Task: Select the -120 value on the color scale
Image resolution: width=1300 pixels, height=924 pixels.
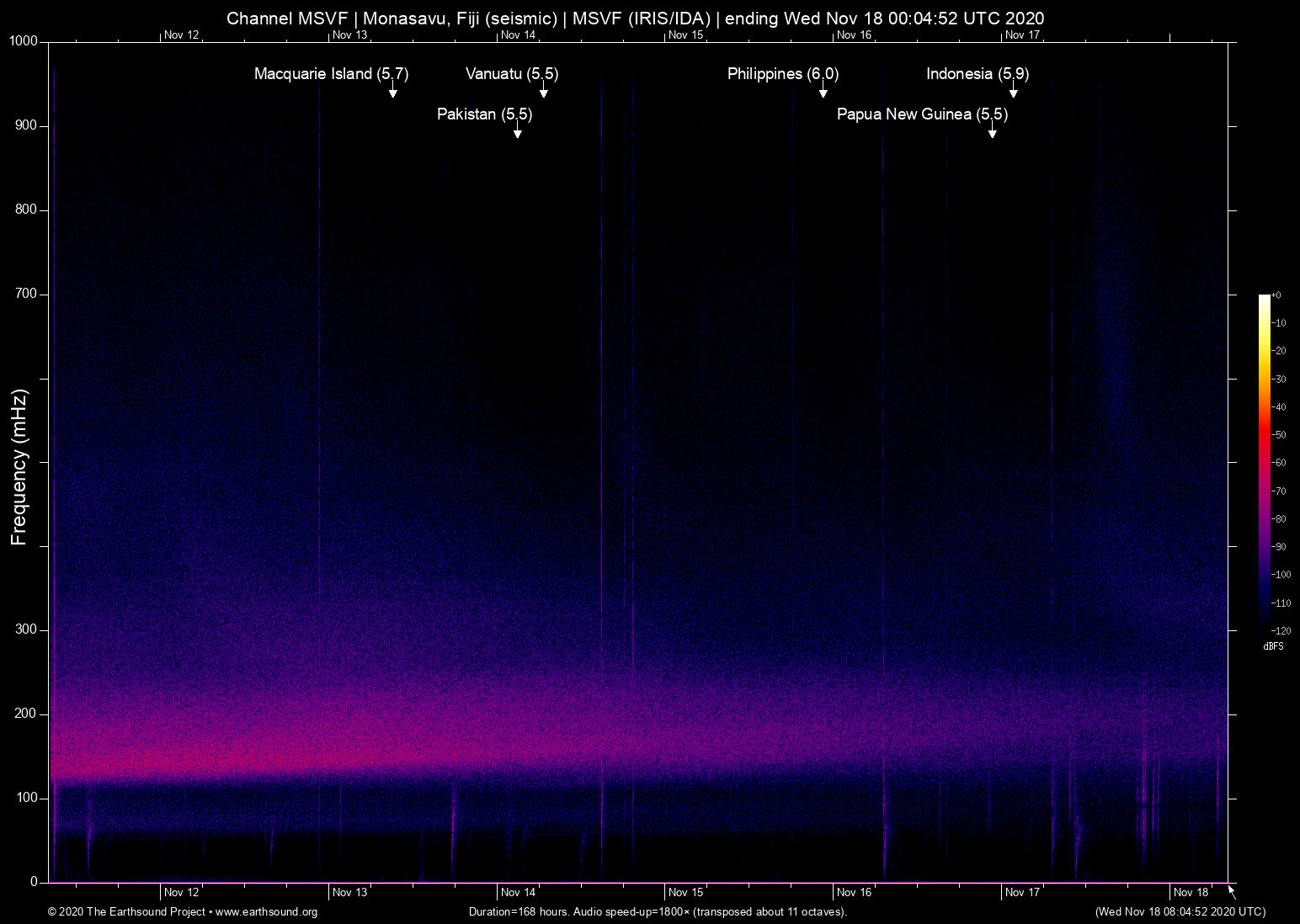Action: point(1281,630)
